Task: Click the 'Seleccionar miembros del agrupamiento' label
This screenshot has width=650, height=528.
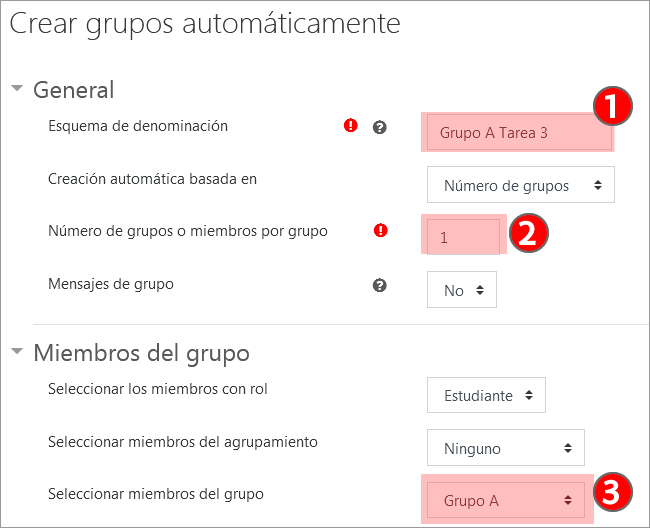Action: click(x=183, y=441)
